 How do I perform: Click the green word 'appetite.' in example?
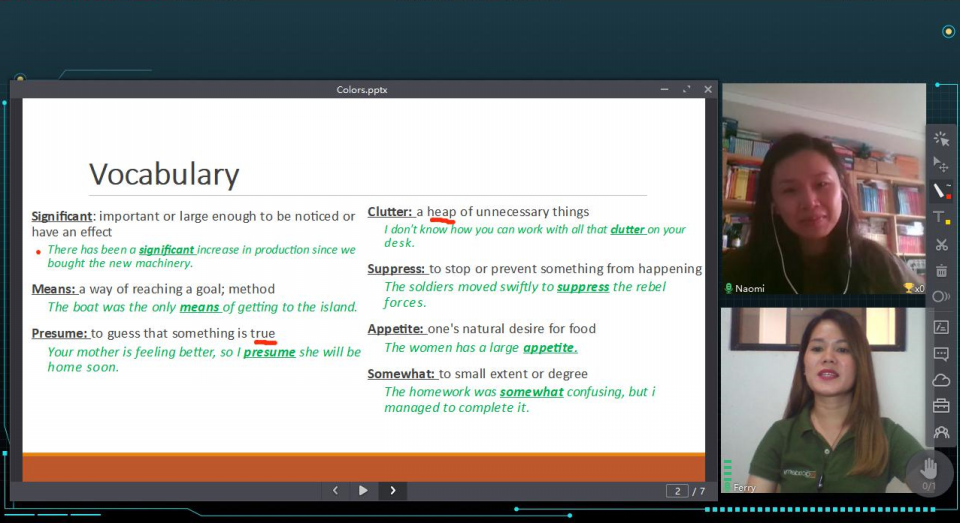pos(550,348)
